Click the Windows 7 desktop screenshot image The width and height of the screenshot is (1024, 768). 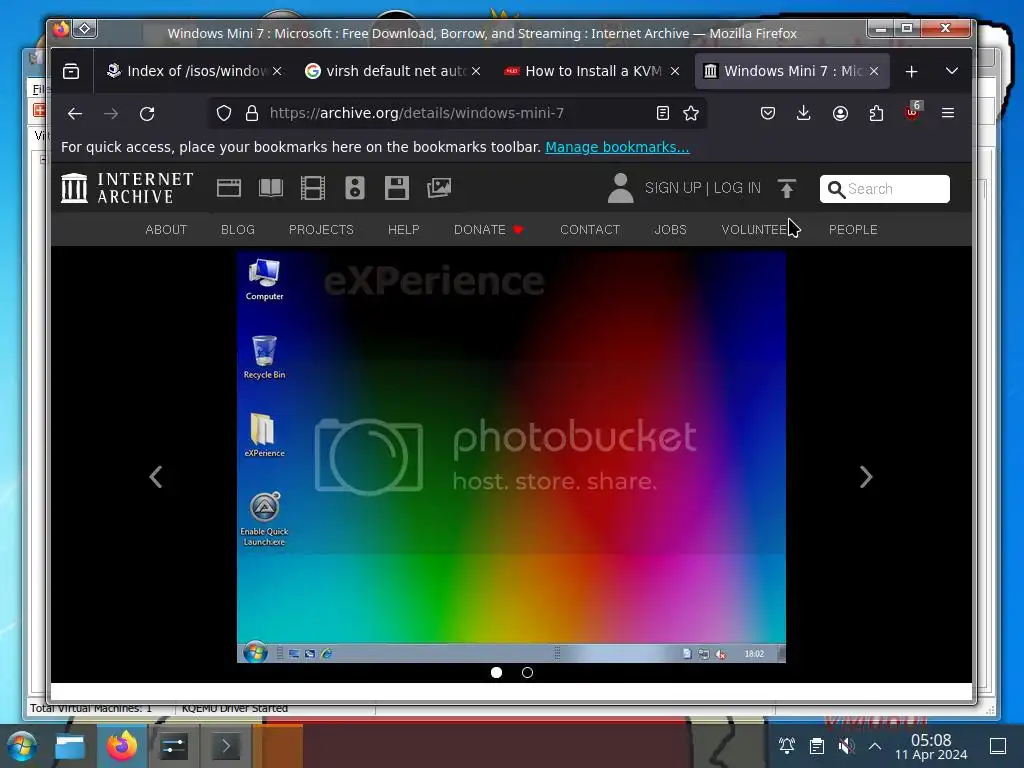point(511,457)
